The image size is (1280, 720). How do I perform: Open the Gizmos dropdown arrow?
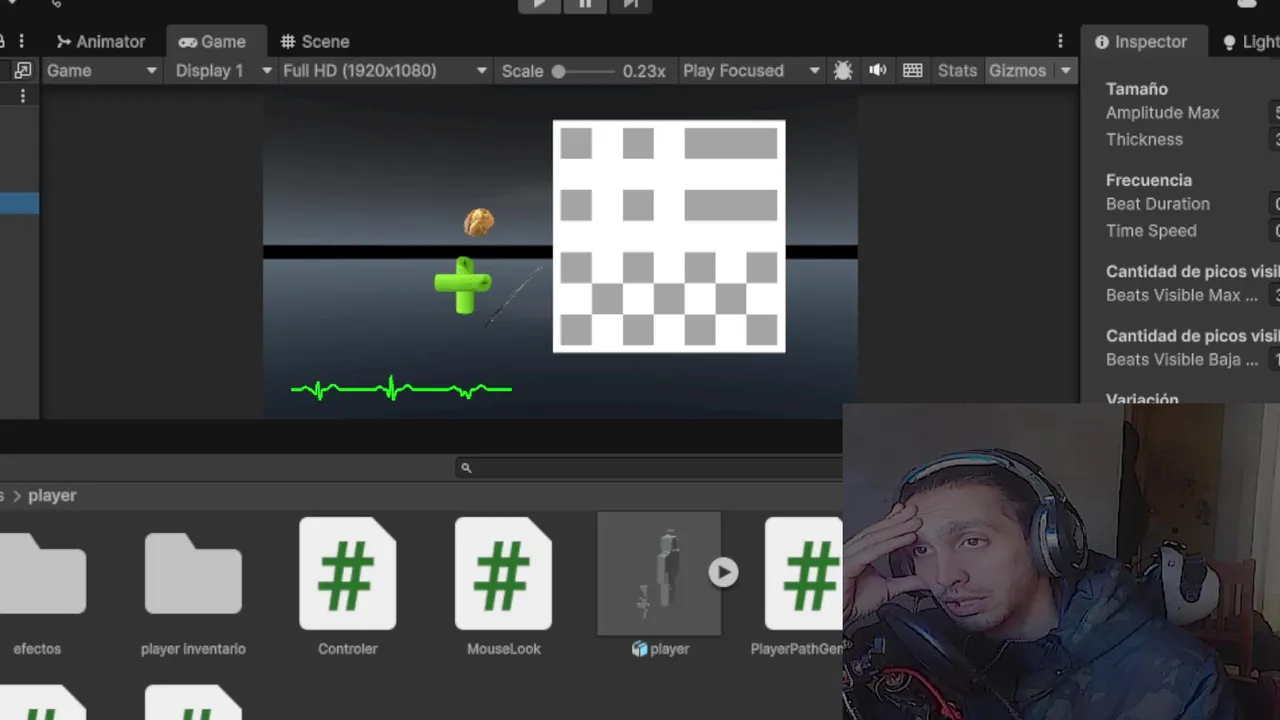[1065, 71]
